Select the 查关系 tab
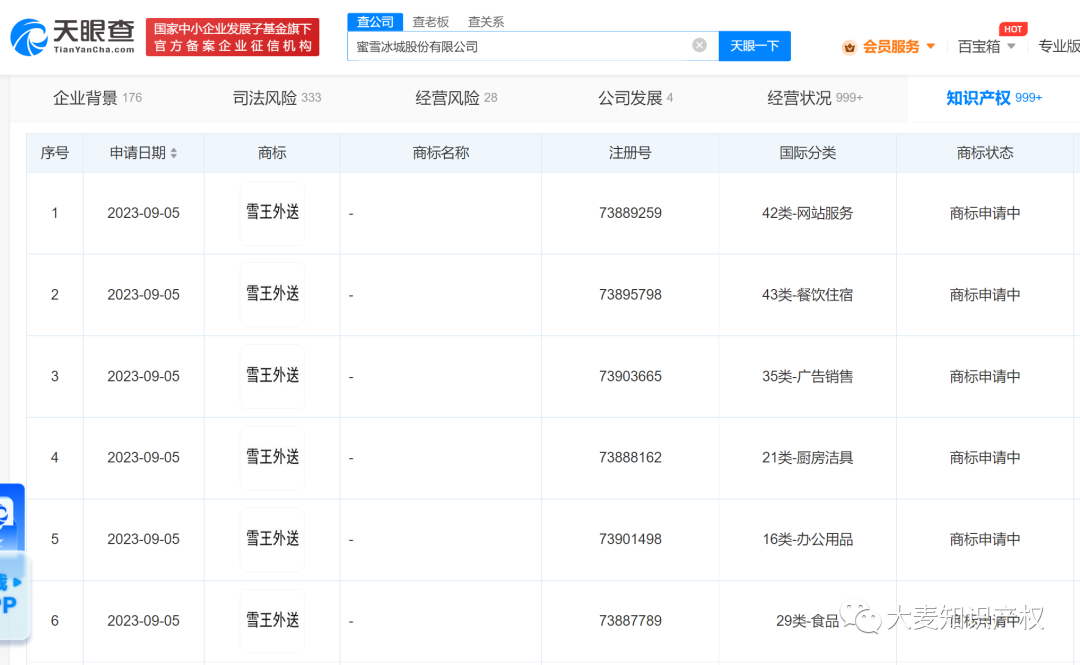Image resolution: width=1080 pixels, height=665 pixels. click(485, 21)
